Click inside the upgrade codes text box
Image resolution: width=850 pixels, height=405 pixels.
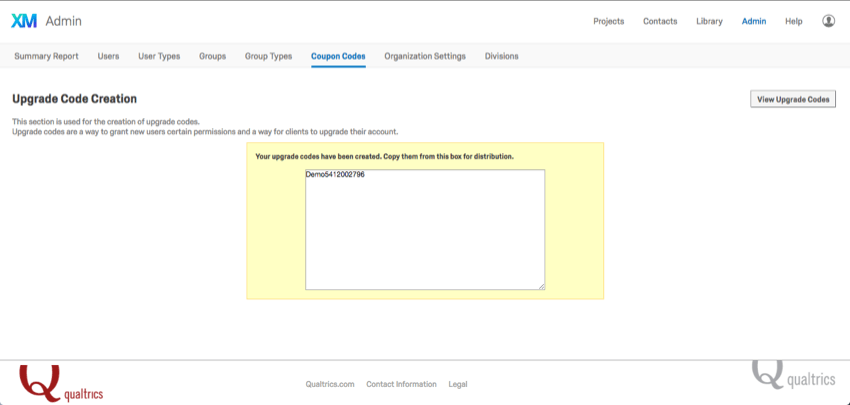[425, 229]
